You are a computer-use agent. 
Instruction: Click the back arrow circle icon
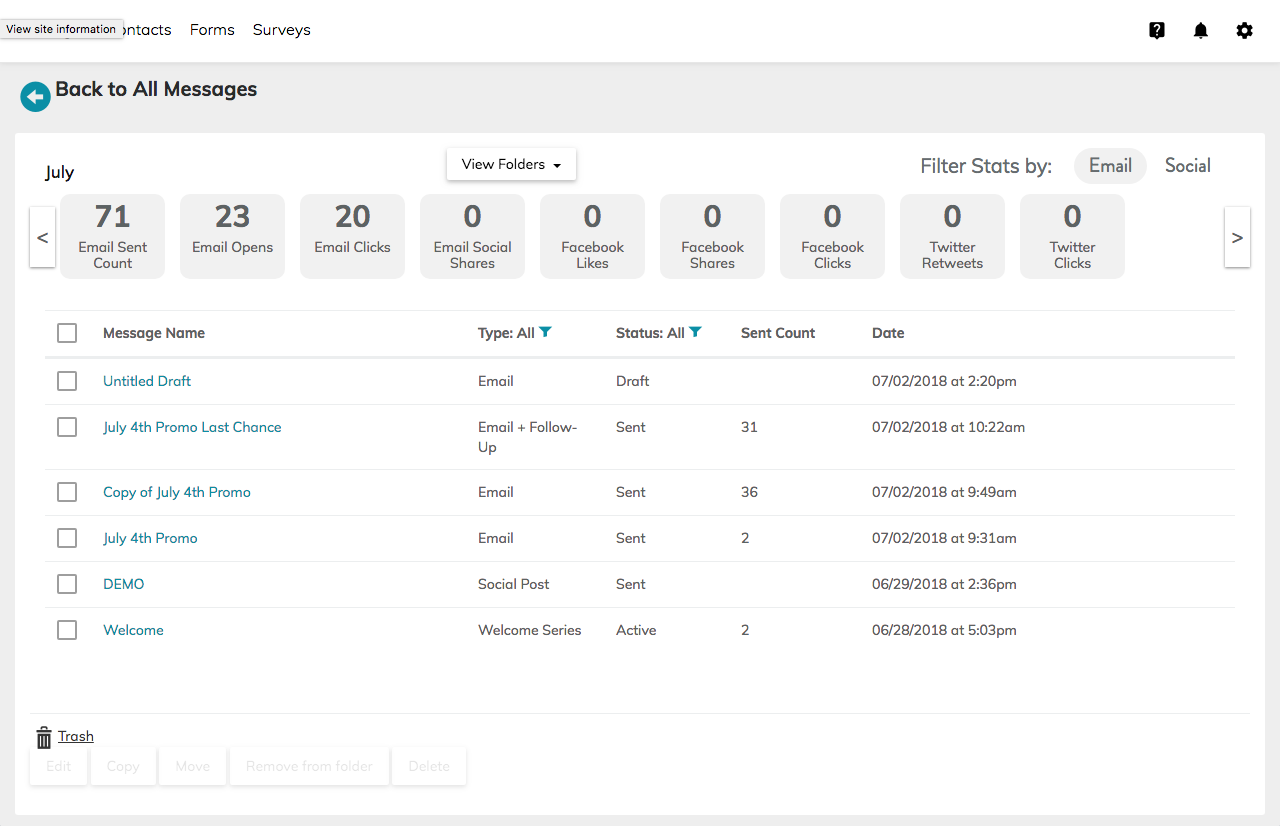(36, 96)
